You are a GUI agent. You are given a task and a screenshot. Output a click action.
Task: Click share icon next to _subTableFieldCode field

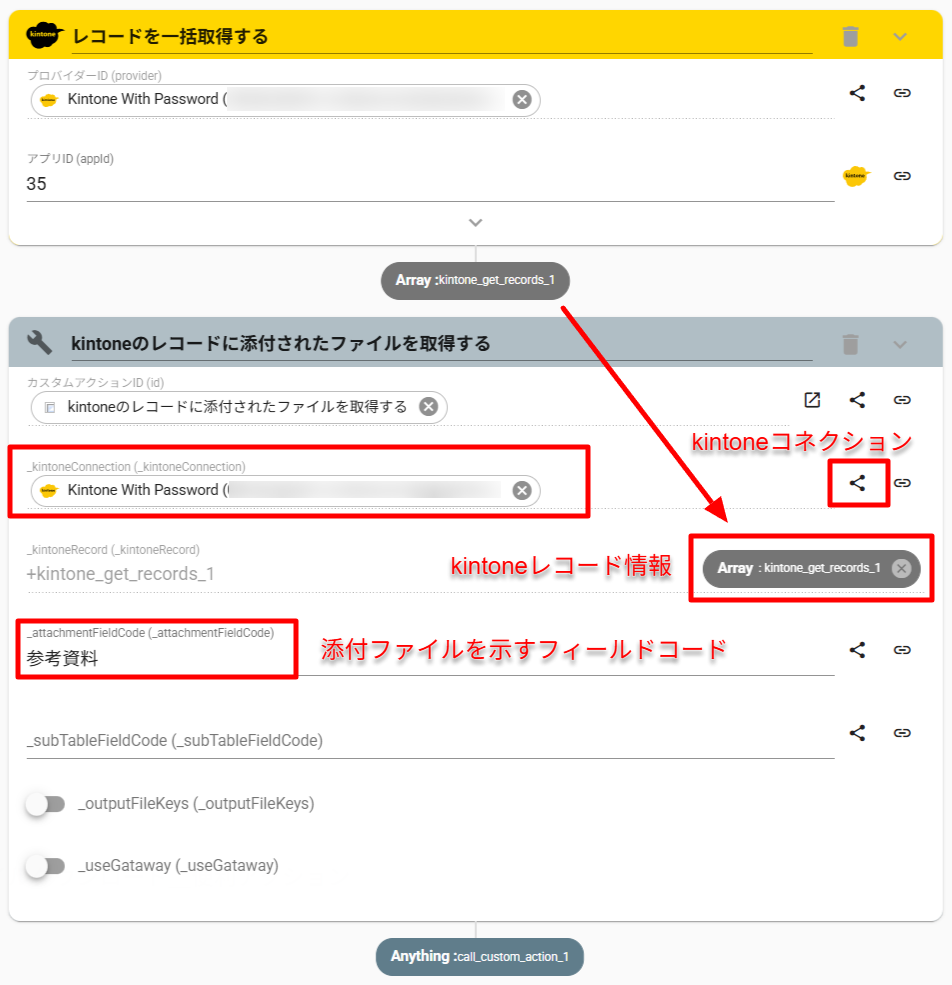(857, 733)
